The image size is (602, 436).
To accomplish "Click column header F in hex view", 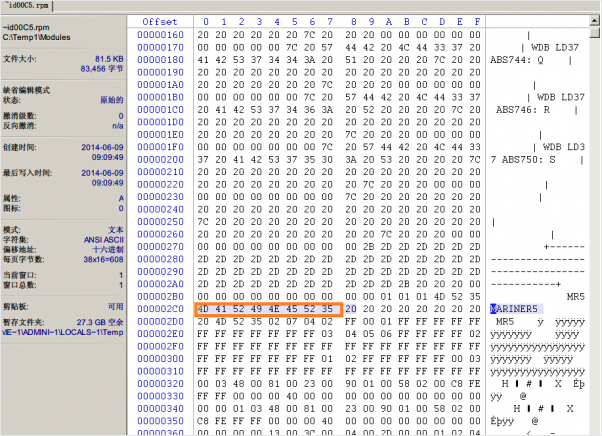I will point(477,22).
